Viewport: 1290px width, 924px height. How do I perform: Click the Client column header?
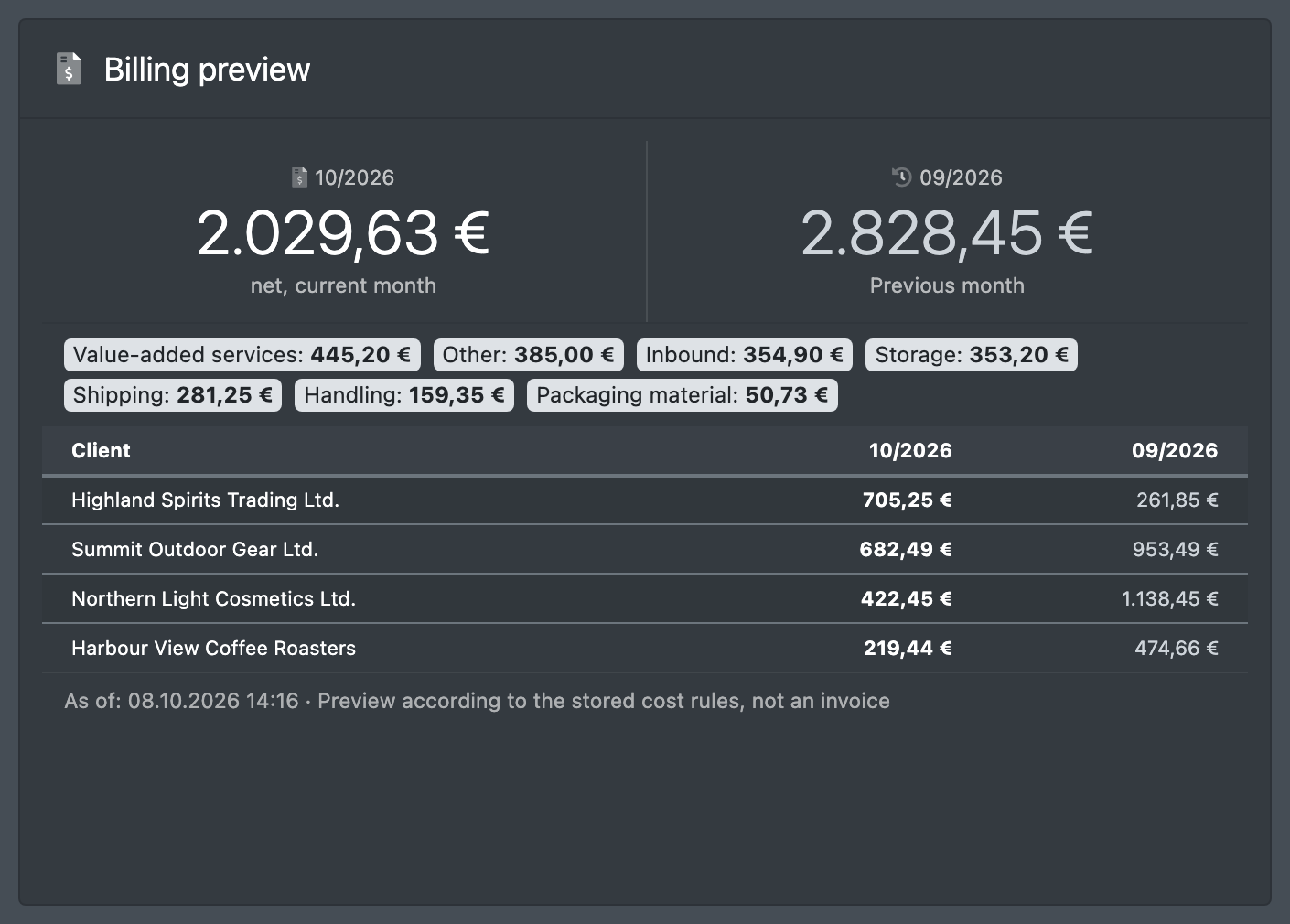click(x=101, y=450)
